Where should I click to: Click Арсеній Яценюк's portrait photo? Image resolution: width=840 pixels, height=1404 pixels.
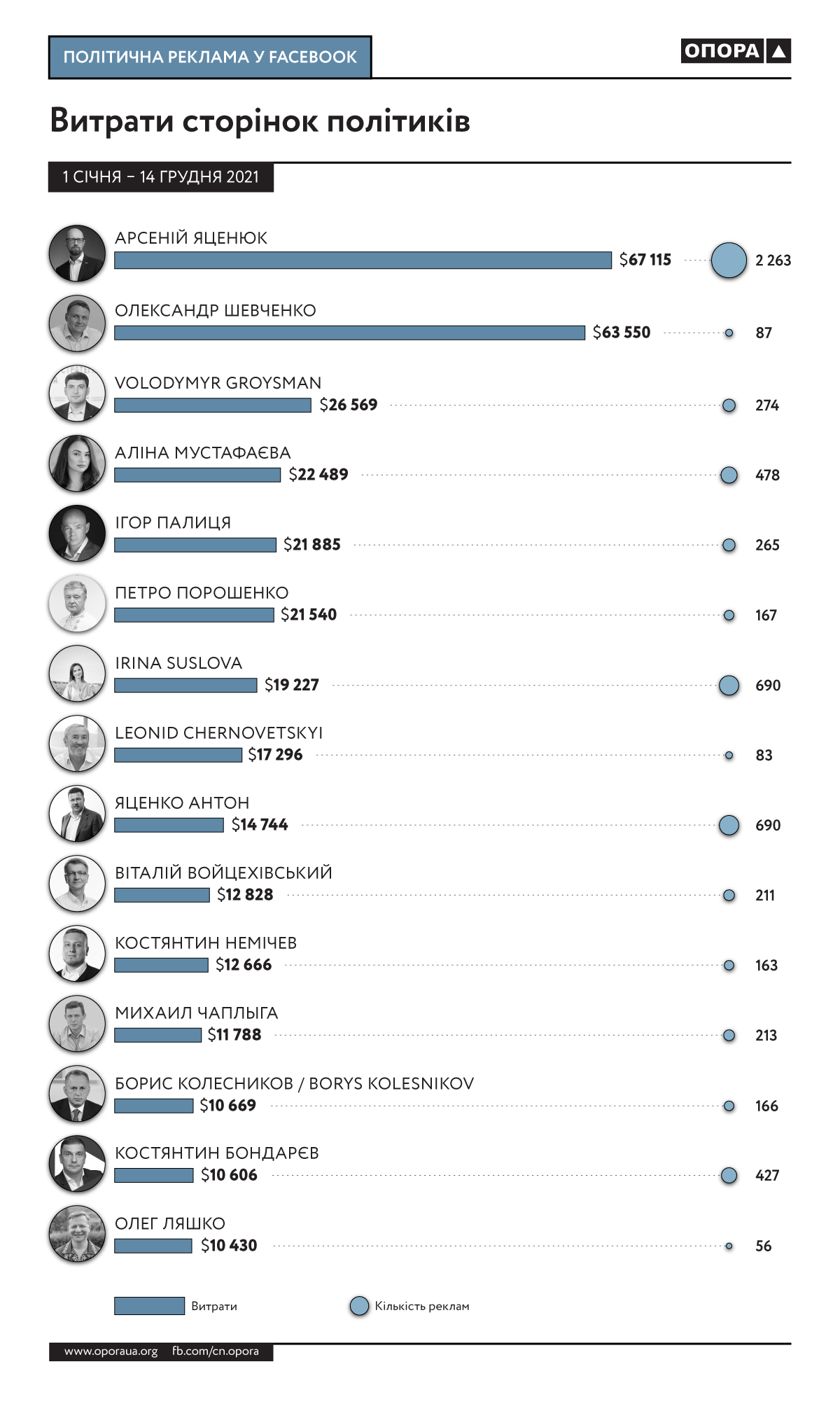(77, 253)
